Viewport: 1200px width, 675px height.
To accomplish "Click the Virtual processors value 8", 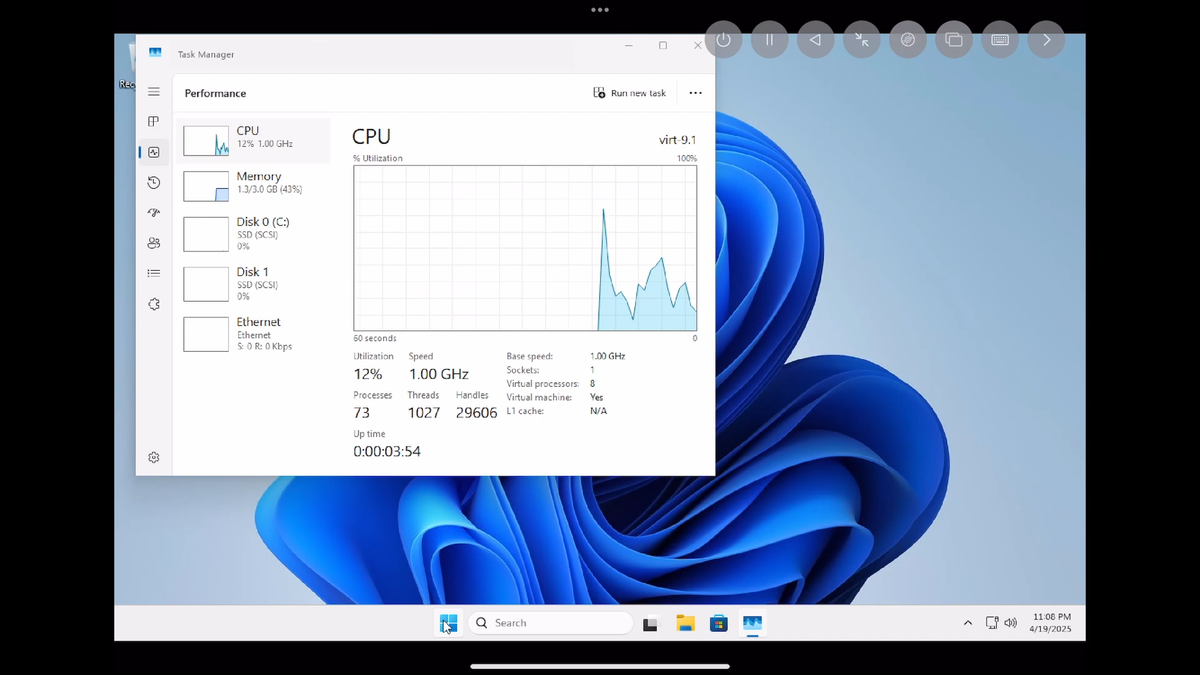I will 593,384.
